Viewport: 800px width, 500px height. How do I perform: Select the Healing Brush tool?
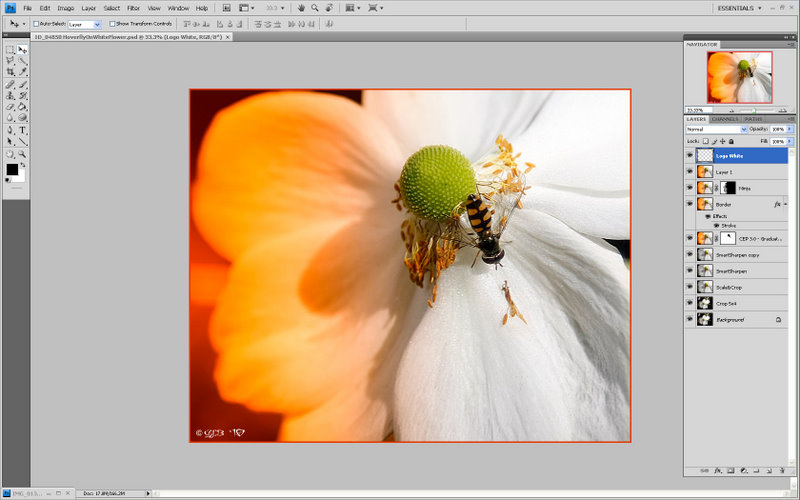tap(10, 85)
